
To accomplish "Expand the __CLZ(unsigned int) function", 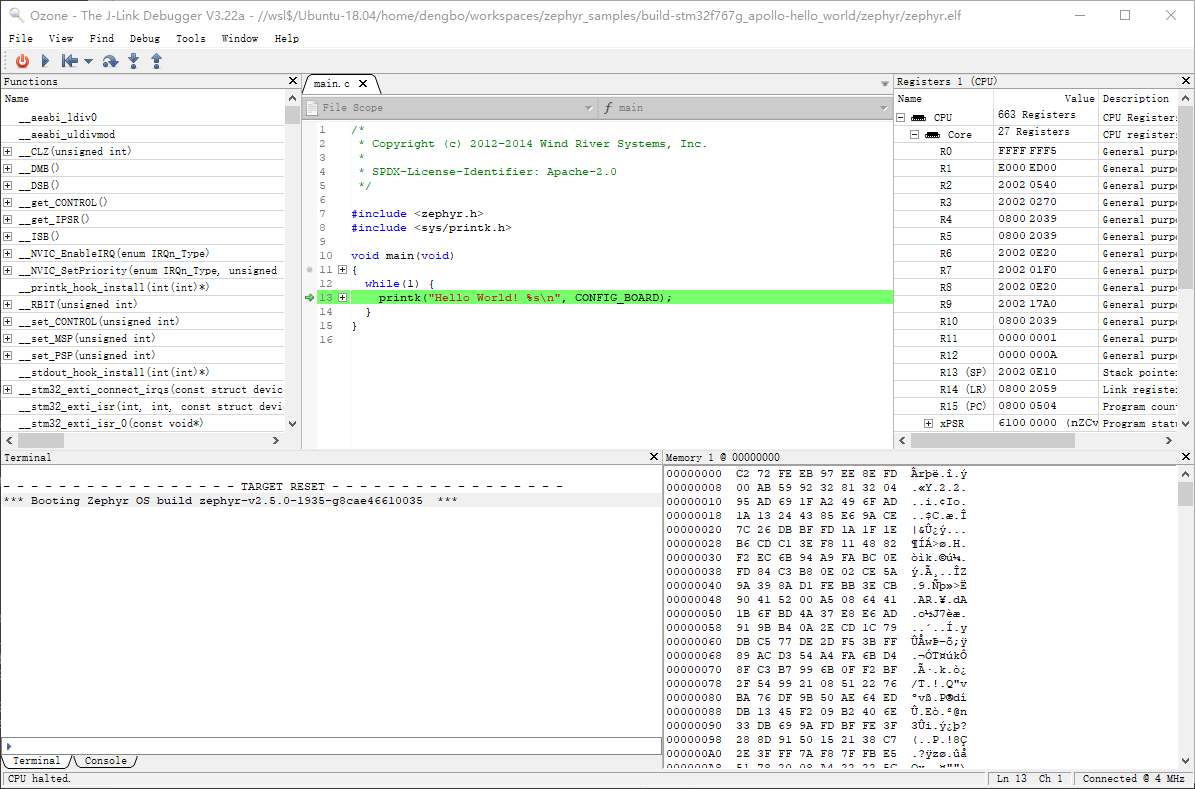I will [8, 152].
